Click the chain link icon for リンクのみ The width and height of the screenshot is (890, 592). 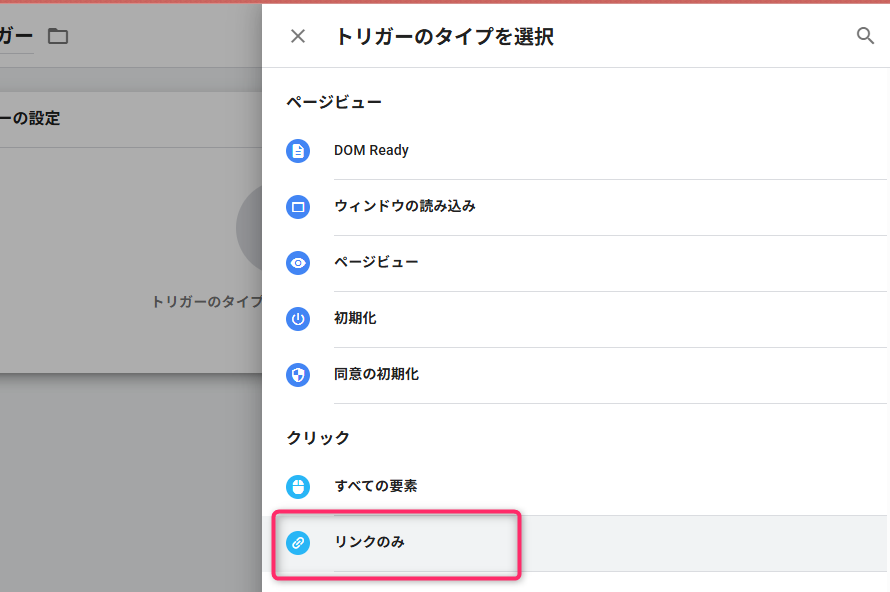click(x=298, y=543)
